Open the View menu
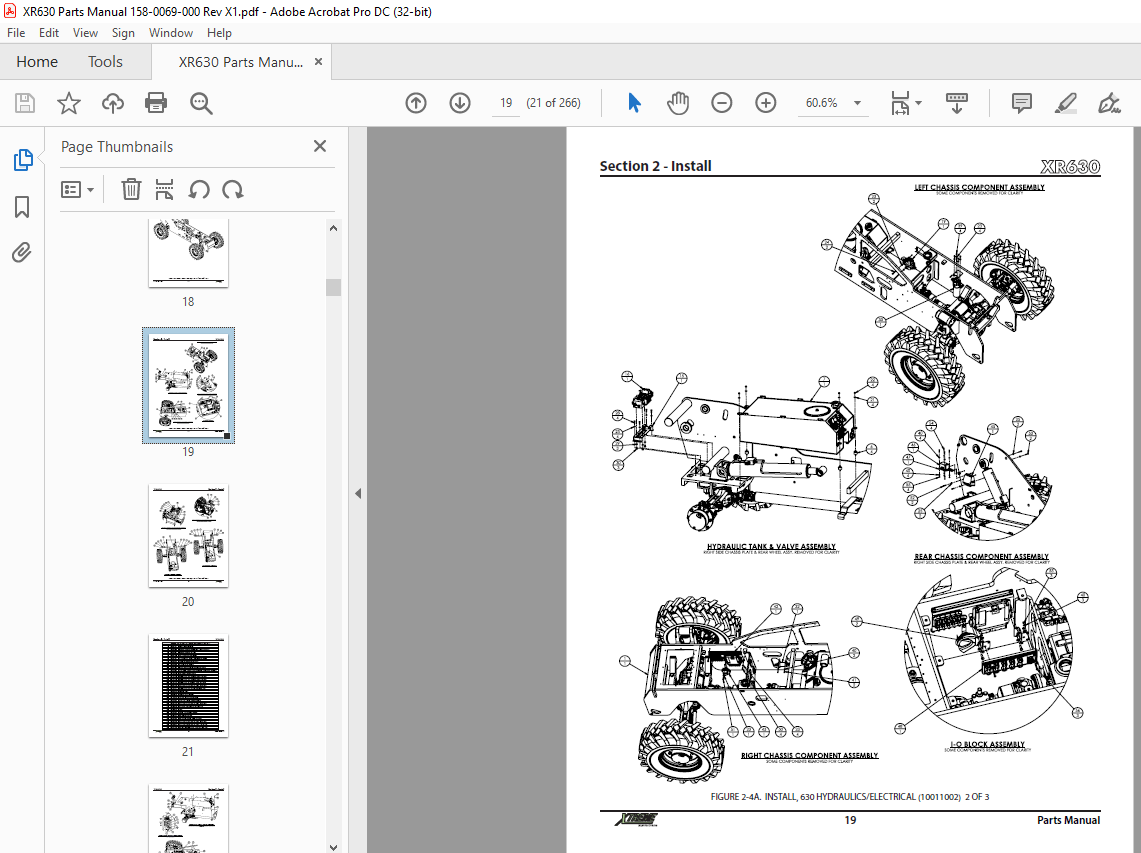 coord(85,33)
